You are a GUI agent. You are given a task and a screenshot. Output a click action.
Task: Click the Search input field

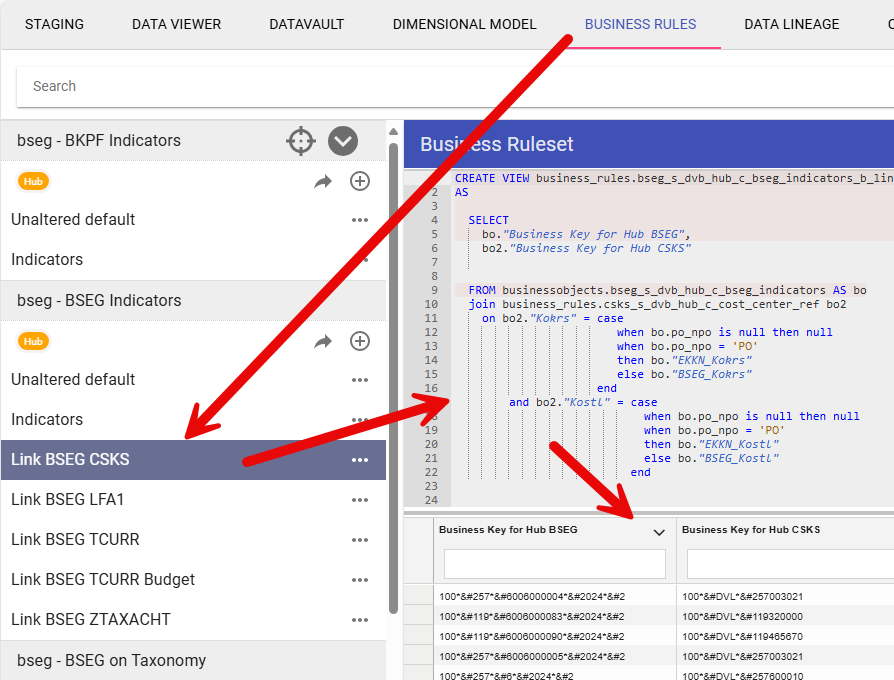click(450, 86)
